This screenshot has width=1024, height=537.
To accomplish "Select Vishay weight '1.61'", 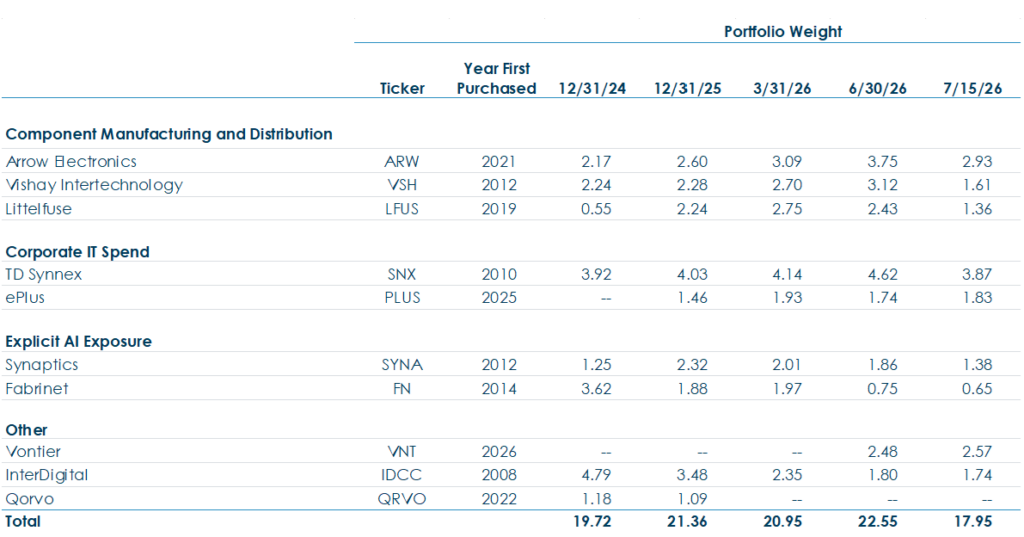I will [977, 185].
